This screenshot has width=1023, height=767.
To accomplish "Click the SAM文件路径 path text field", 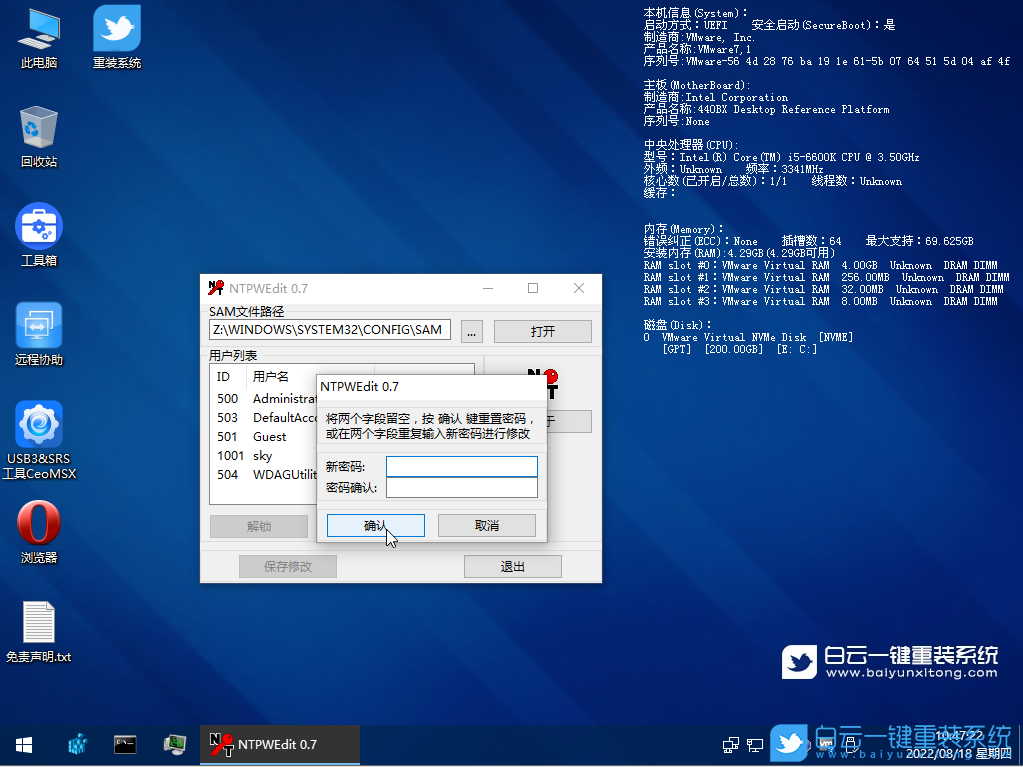I will [330, 330].
